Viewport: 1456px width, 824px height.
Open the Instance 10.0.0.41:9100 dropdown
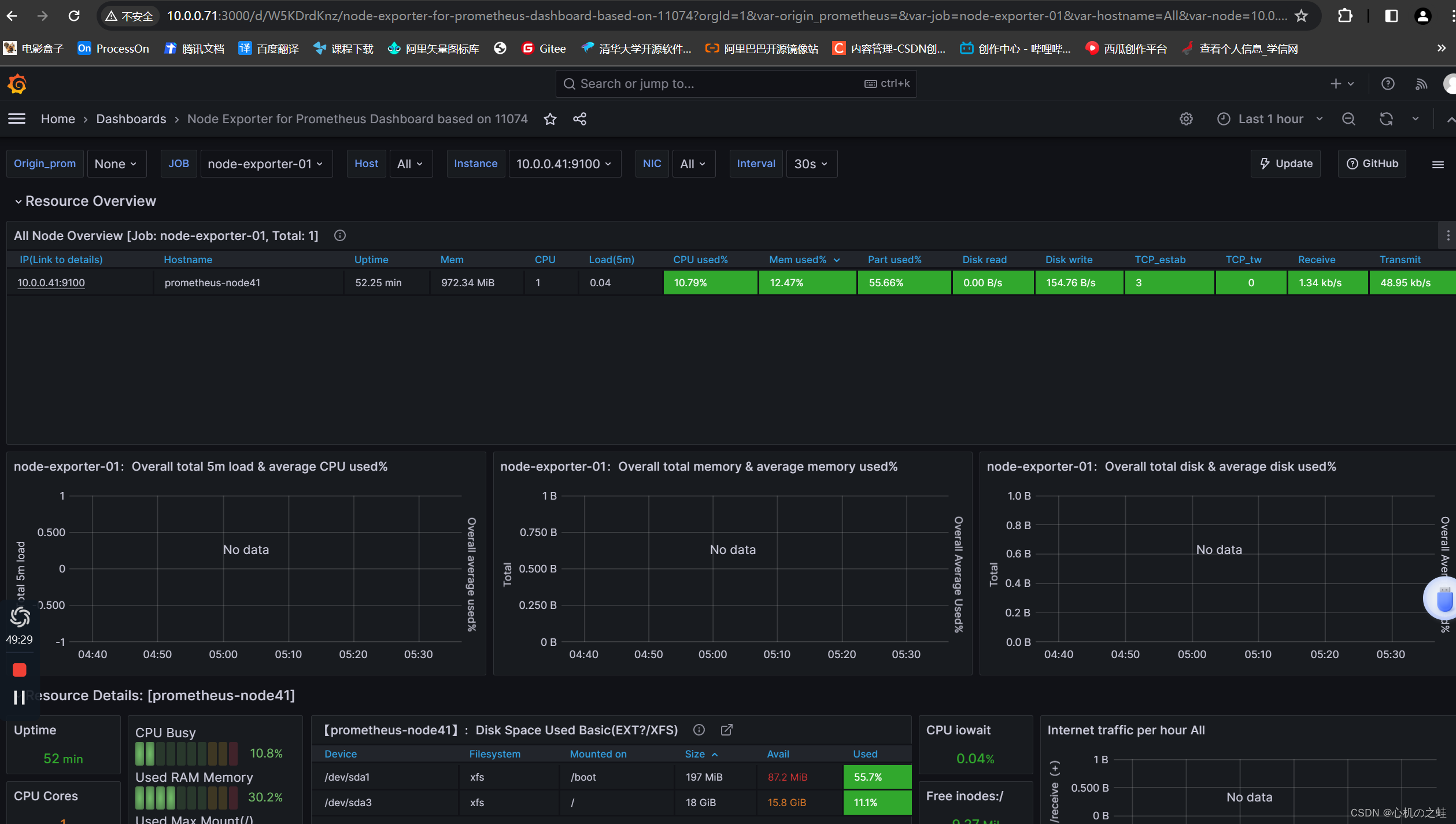[x=564, y=164]
